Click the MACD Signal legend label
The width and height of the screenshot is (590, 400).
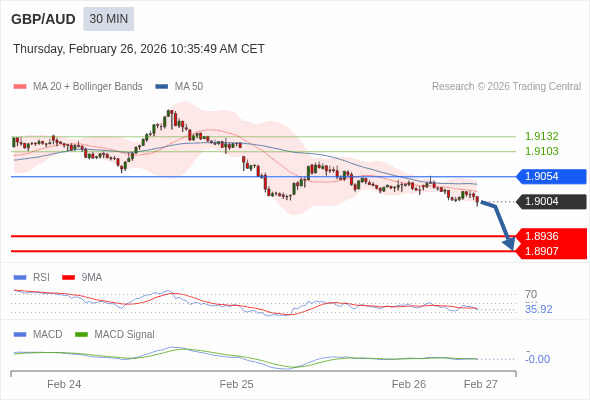pyautogui.click(x=125, y=335)
